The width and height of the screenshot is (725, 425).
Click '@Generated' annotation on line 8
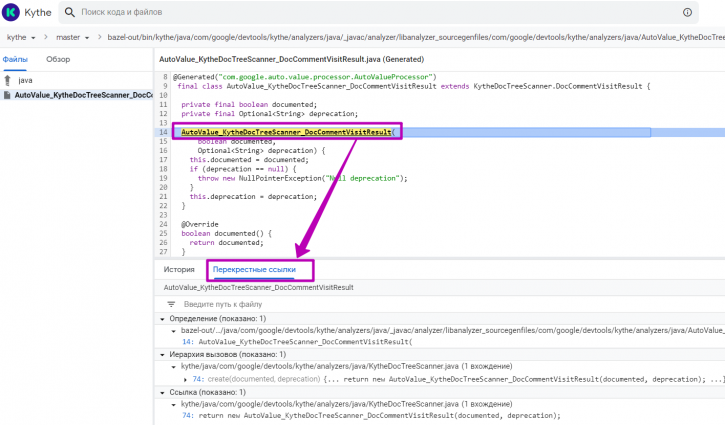coord(194,77)
